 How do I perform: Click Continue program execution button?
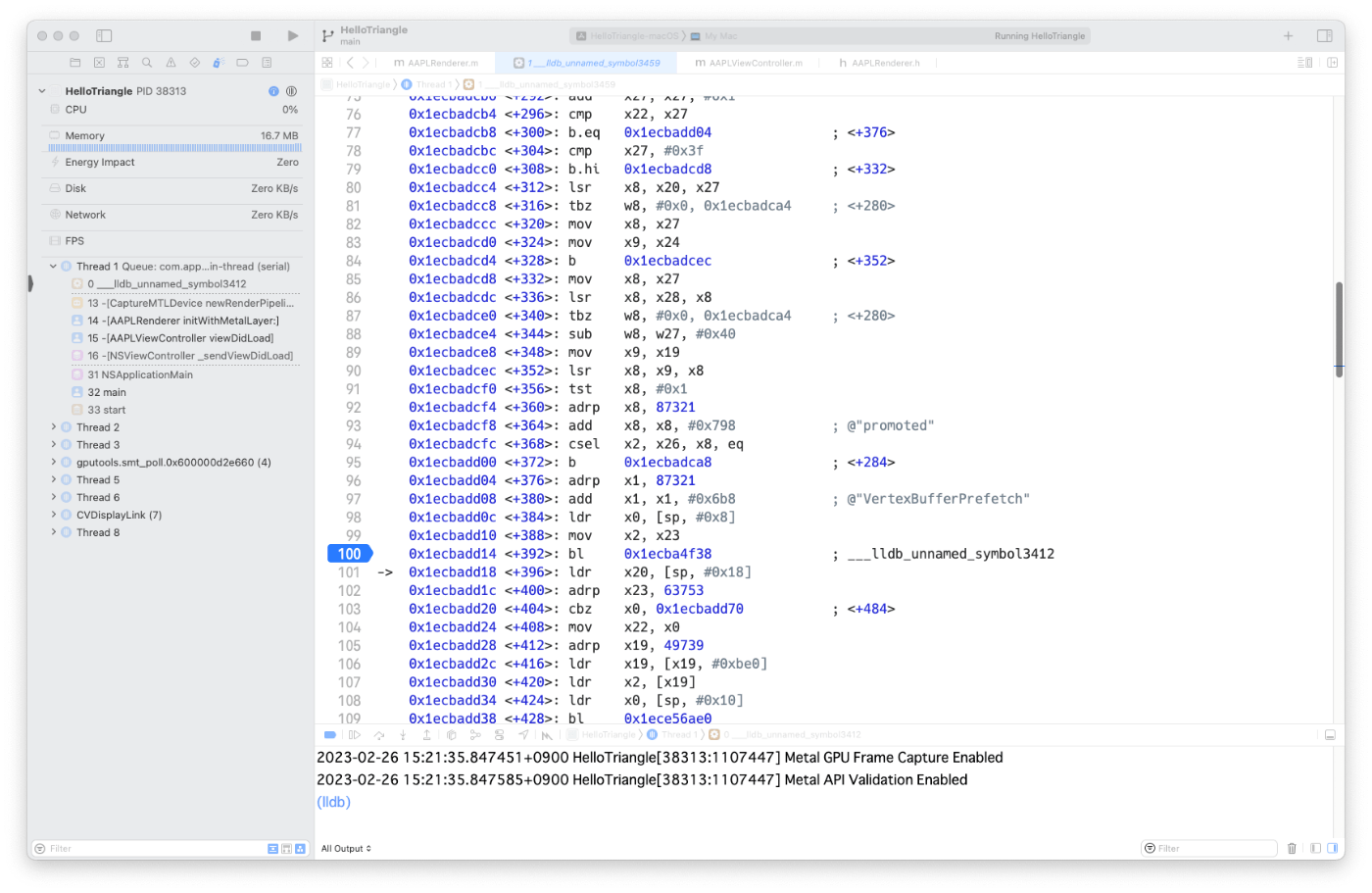(x=355, y=735)
